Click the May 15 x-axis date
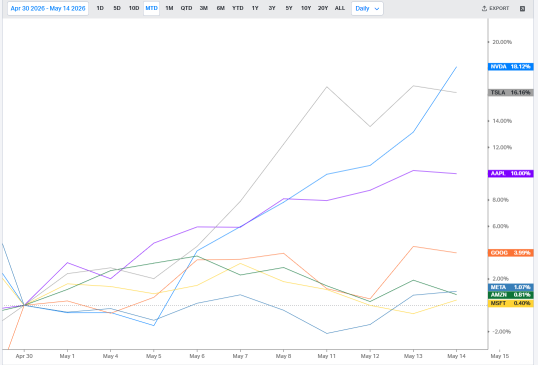Screen dimensions: 538x365 tap(500, 356)
